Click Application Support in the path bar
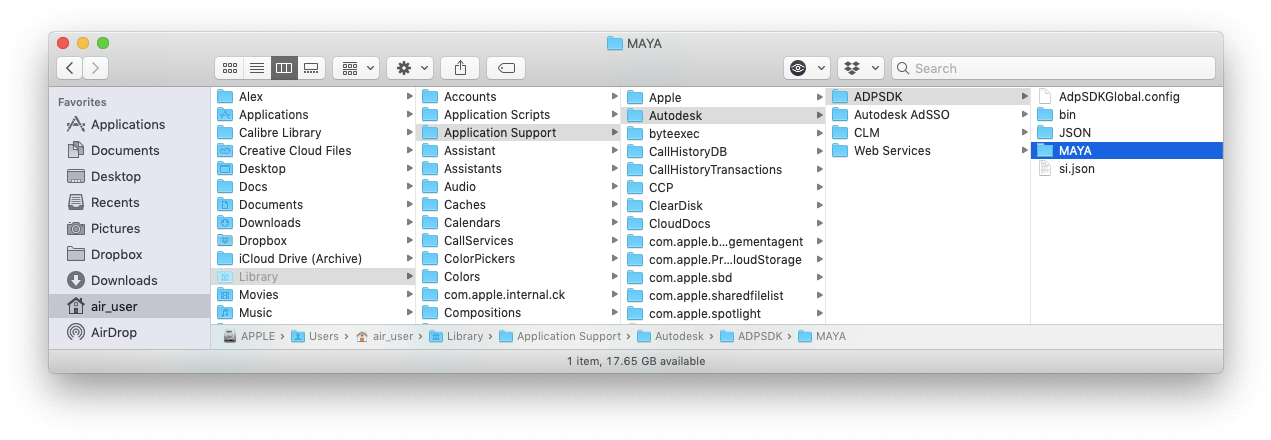The width and height of the screenshot is (1271, 440). 560,337
